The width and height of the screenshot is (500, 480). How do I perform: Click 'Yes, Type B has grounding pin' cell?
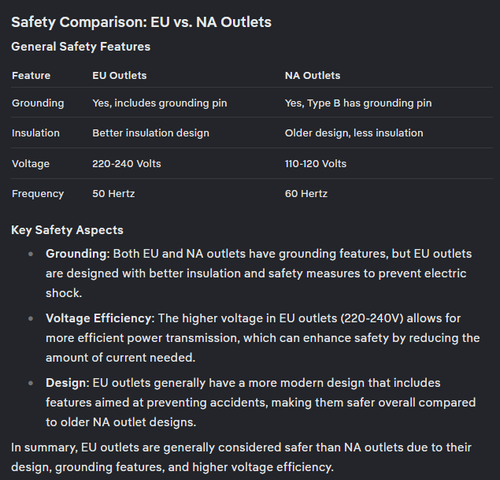[358, 103]
